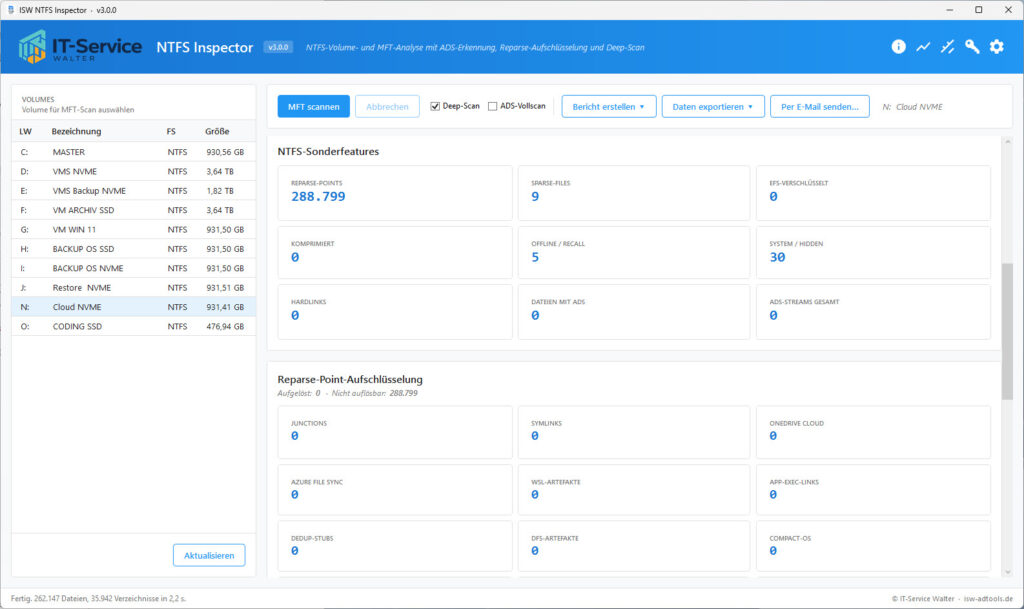Open the EFS-Verschlüsselt card
The width and height of the screenshot is (1024, 609).
873,193
